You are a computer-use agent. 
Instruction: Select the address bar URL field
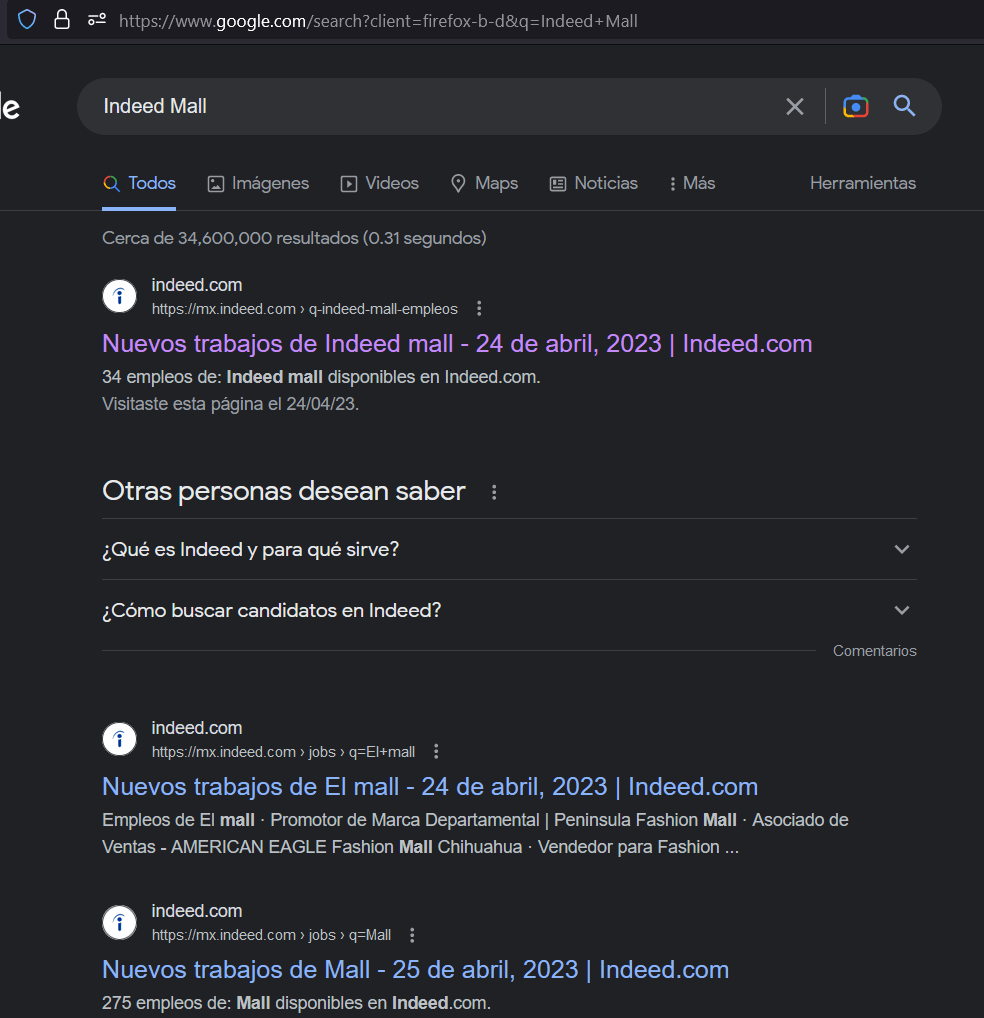coord(378,21)
